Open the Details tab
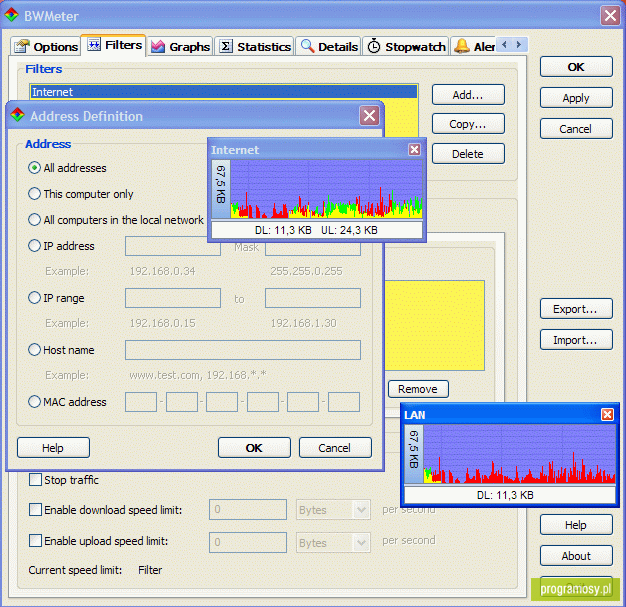 point(329,47)
